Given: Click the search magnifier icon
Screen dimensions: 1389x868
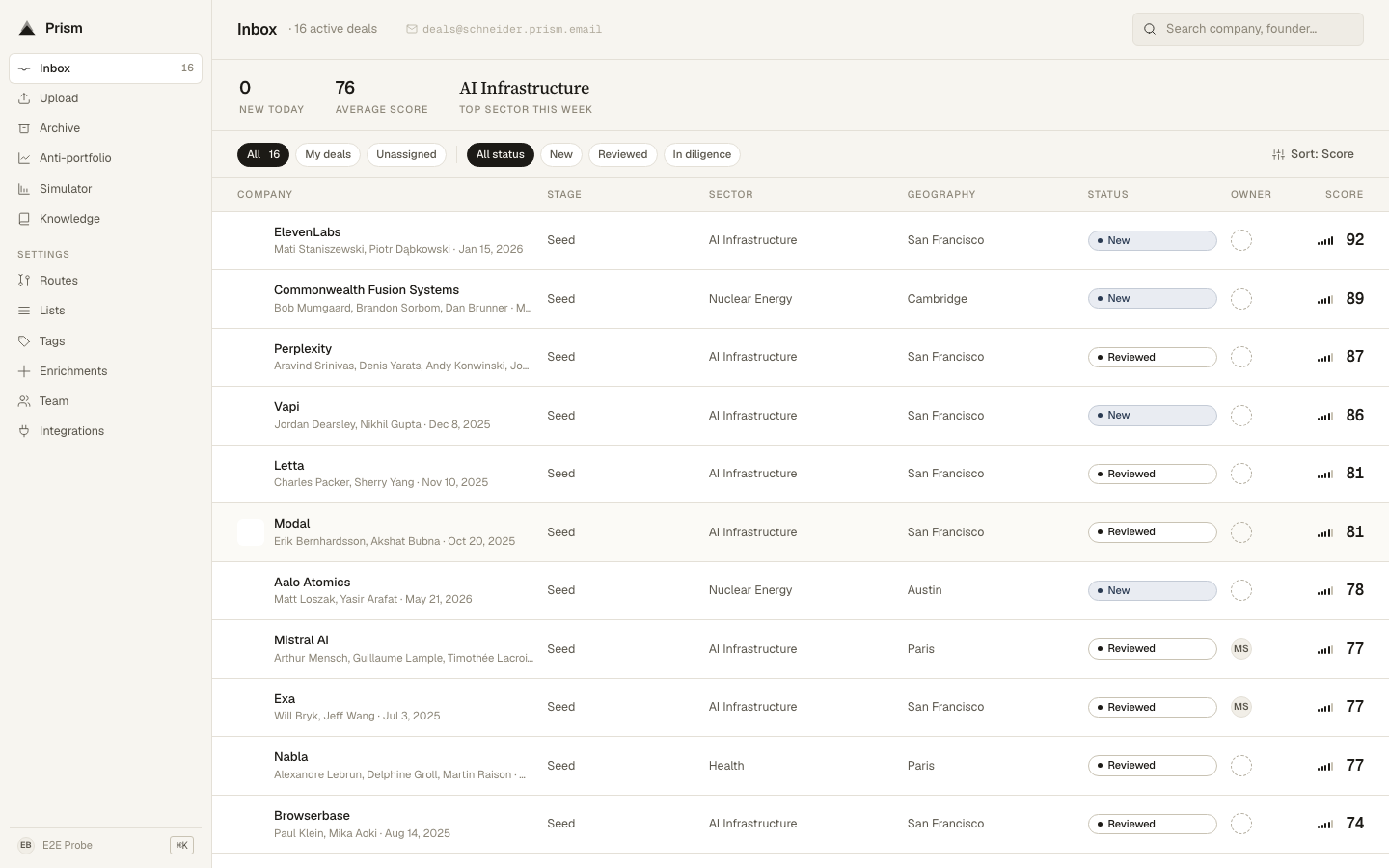Looking at the screenshot, I should [x=1150, y=29].
